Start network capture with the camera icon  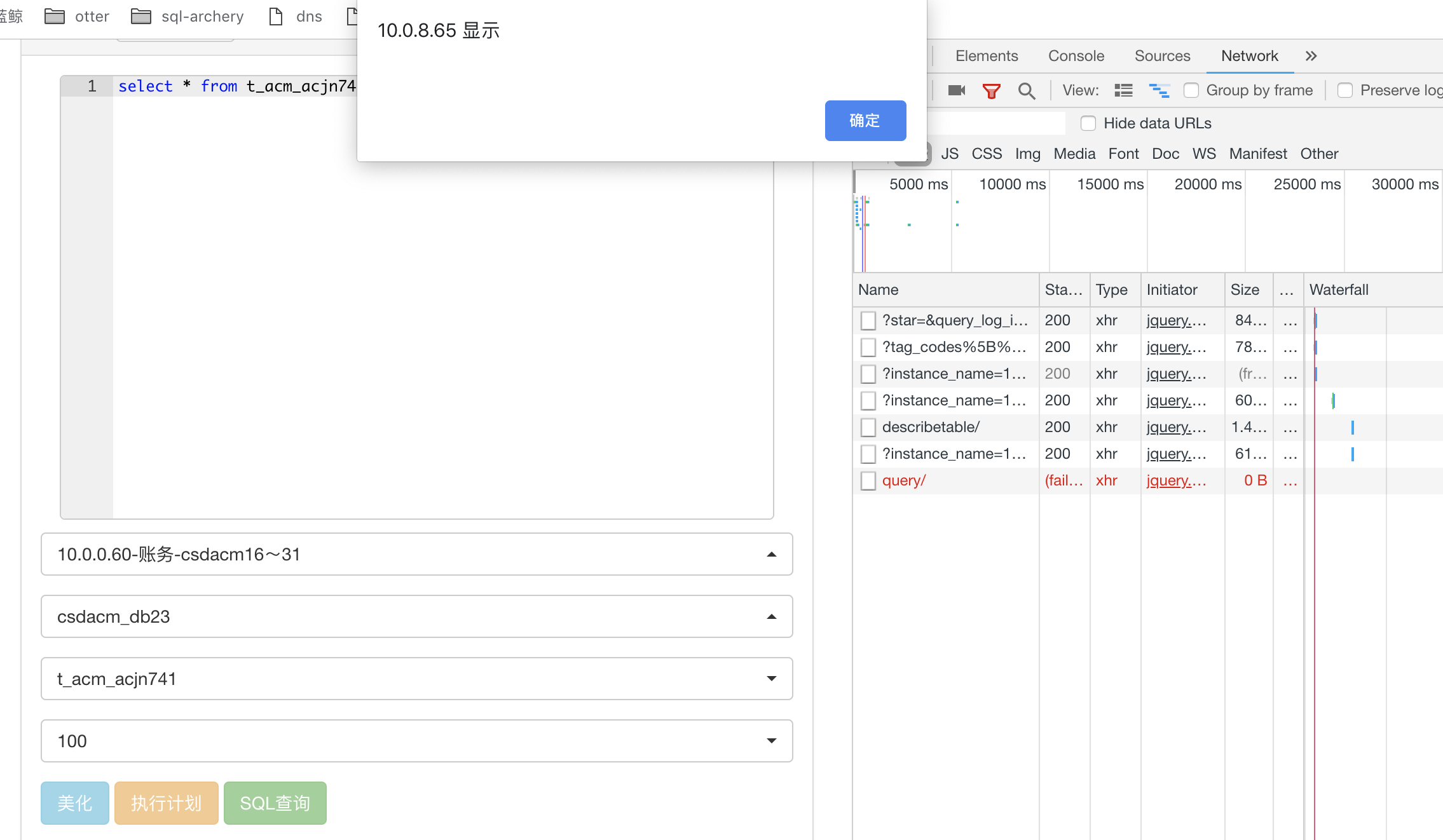tap(957, 90)
